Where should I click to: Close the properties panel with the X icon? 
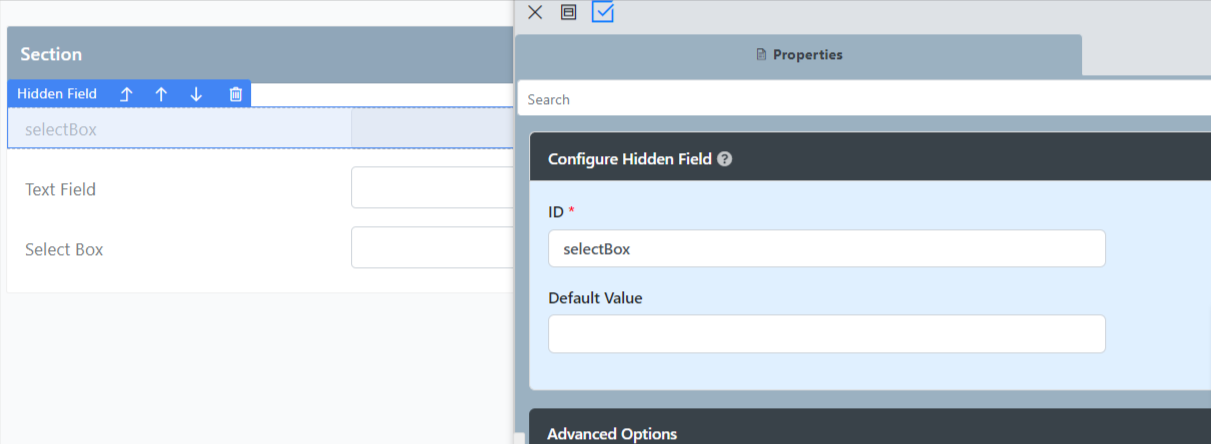[x=535, y=12]
